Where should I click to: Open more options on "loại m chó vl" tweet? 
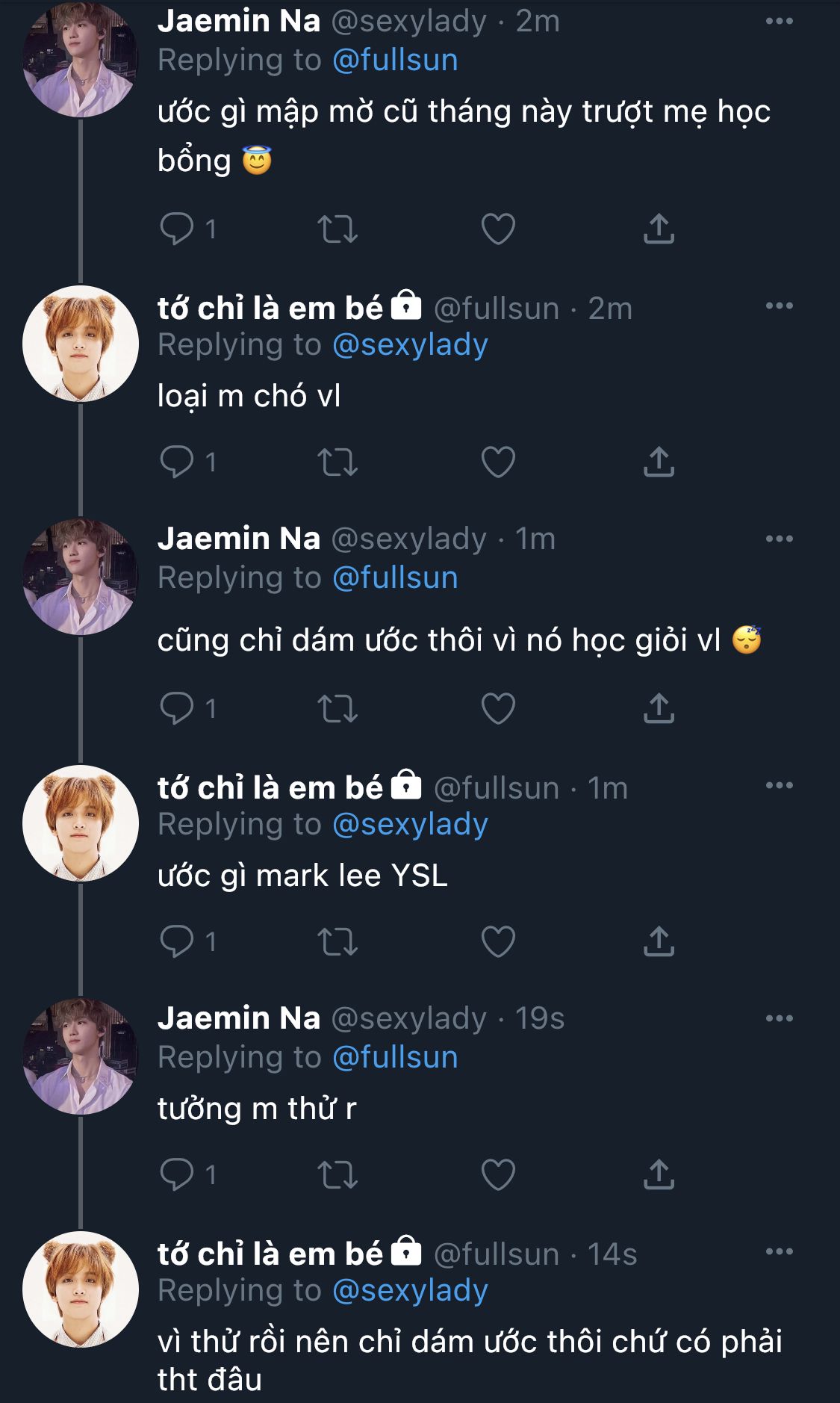coord(779,306)
